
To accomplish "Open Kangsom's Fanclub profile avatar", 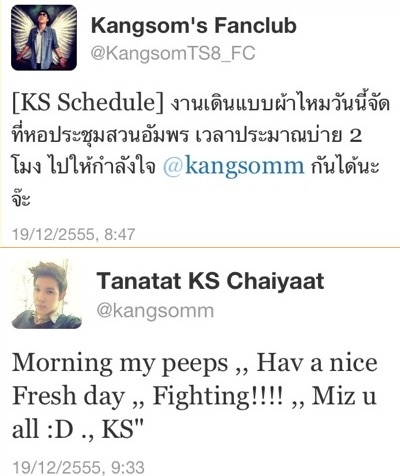I will pyautogui.click(x=44, y=38).
